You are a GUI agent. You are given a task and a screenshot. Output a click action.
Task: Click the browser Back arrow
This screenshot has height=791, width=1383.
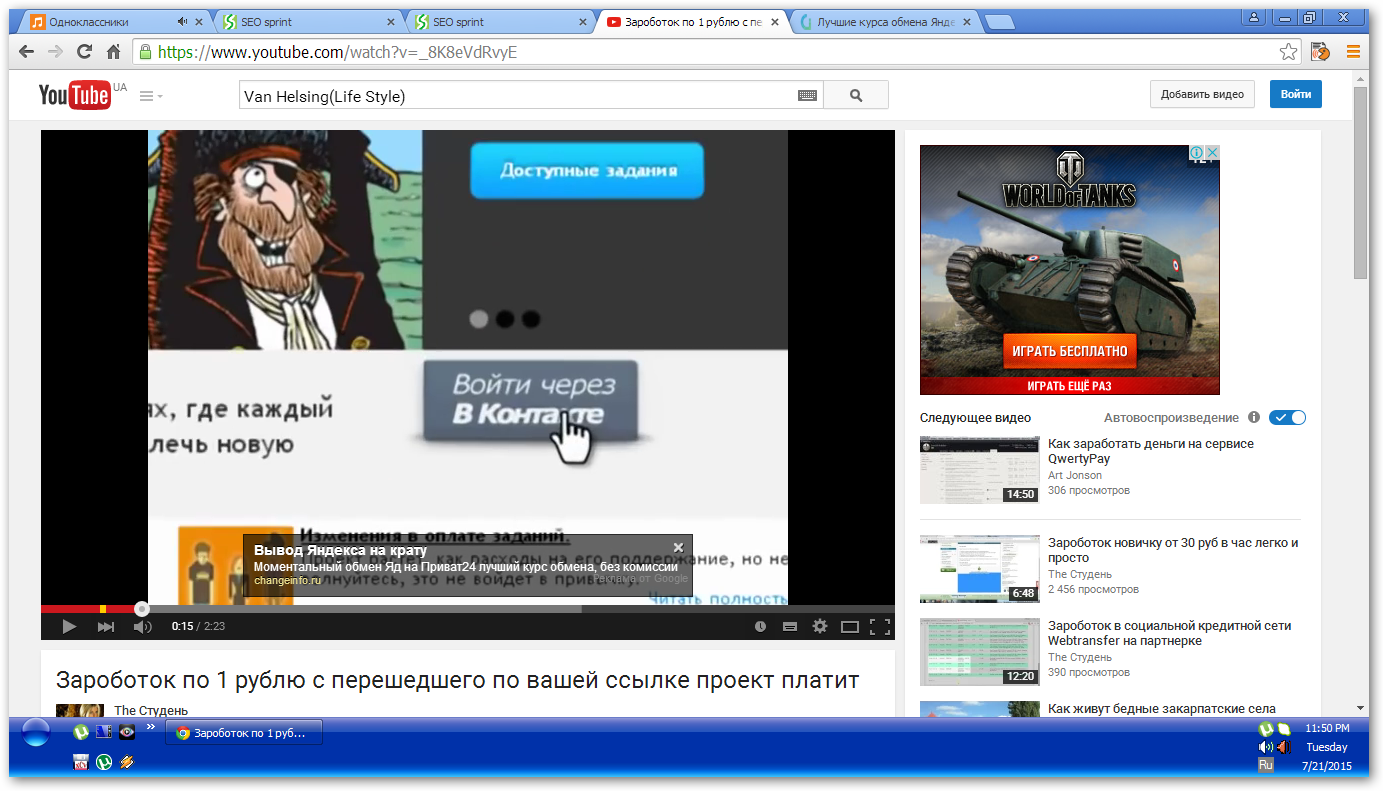click(x=27, y=52)
